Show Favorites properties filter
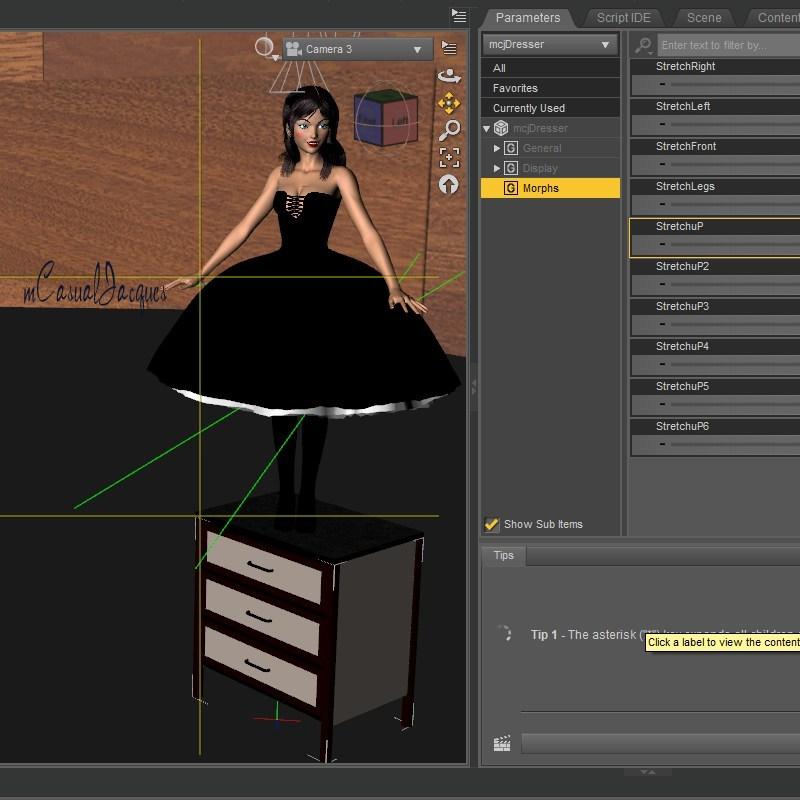 tap(550, 88)
